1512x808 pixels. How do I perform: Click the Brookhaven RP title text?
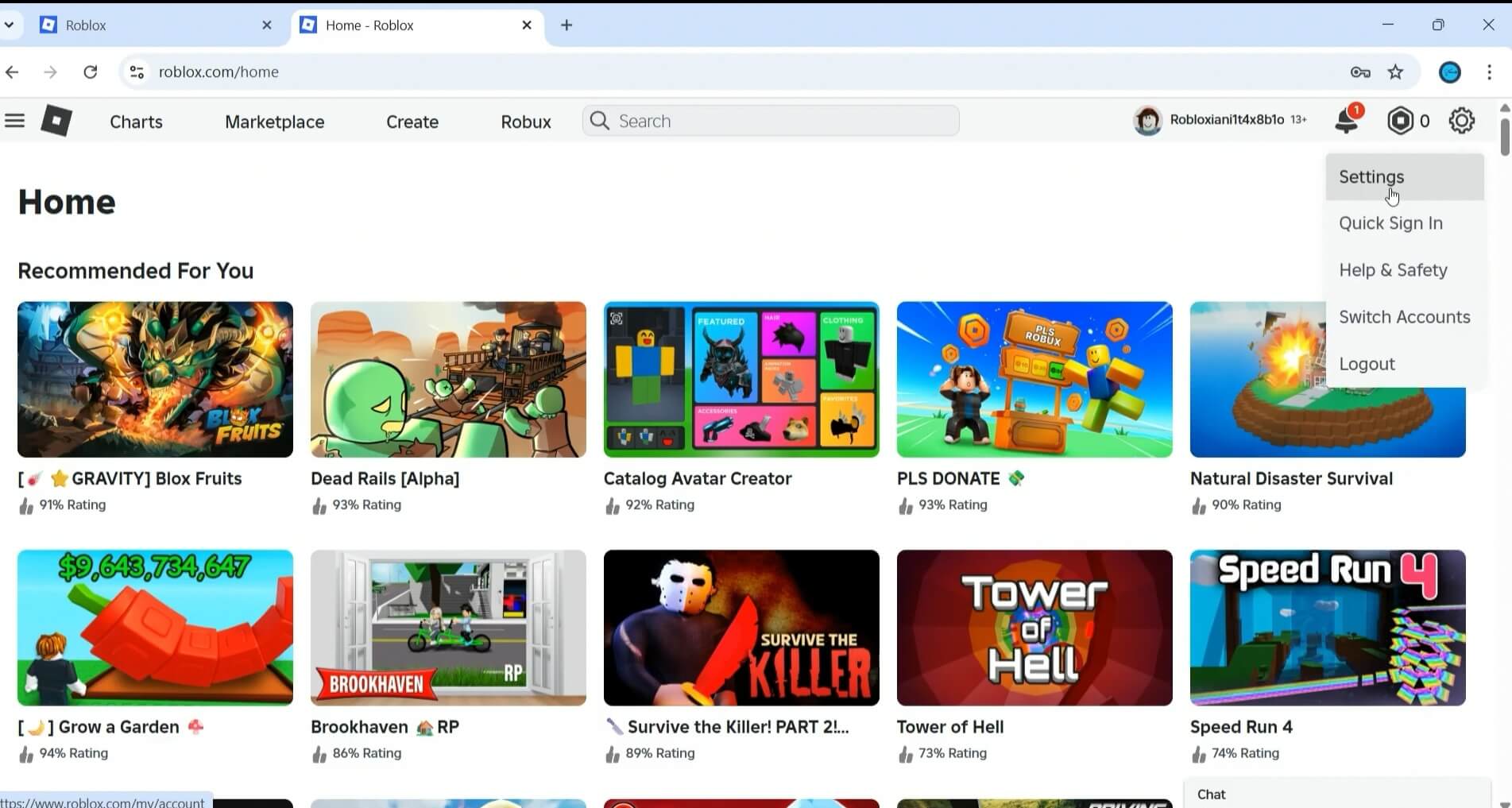pos(385,727)
